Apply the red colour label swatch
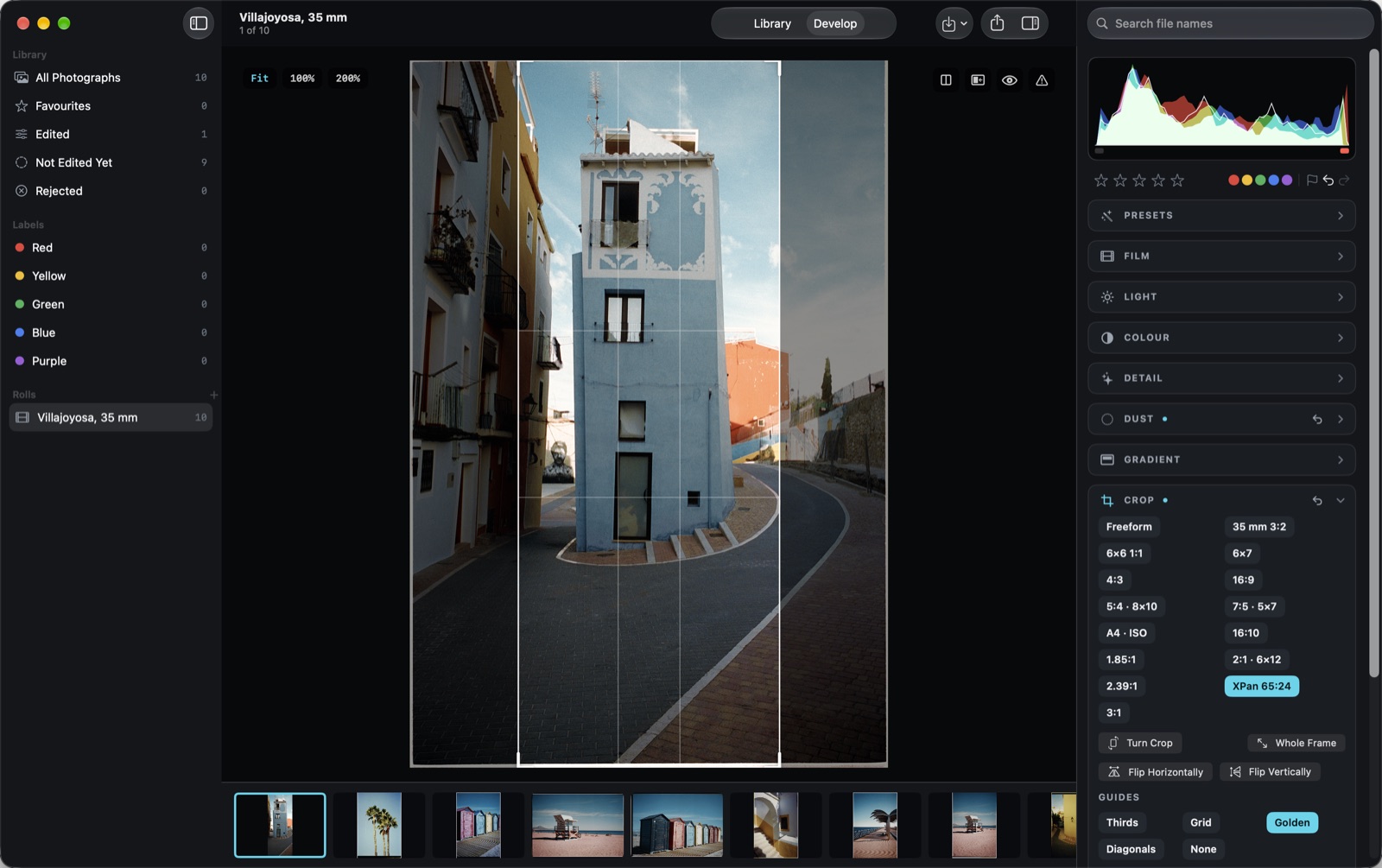Screen dimensions: 1382x868 pos(1233,180)
